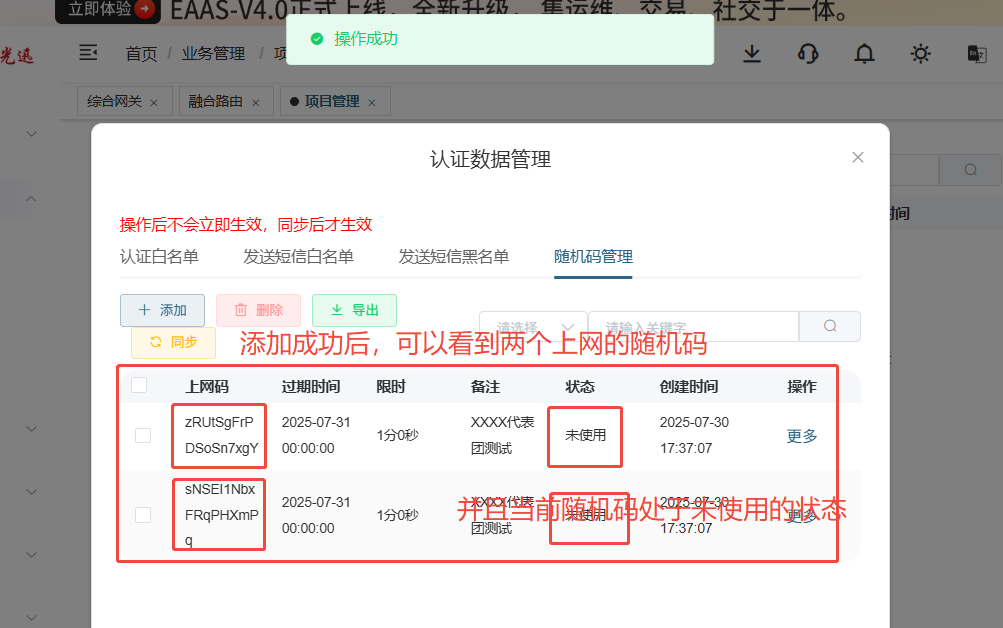
Task: Close the 认证数据管理 dialog
Action: 857,157
